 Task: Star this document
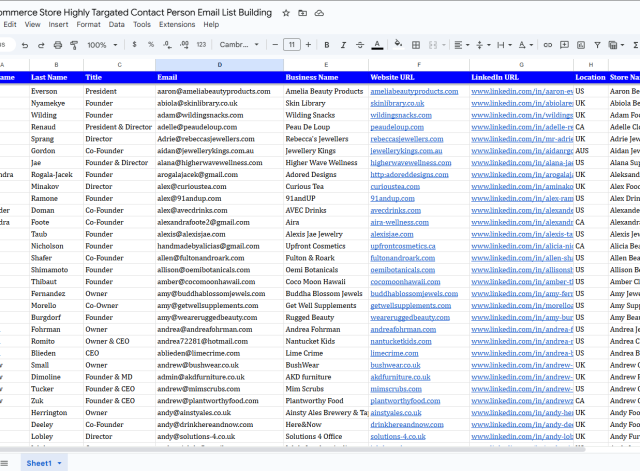click(x=286, y=13)
